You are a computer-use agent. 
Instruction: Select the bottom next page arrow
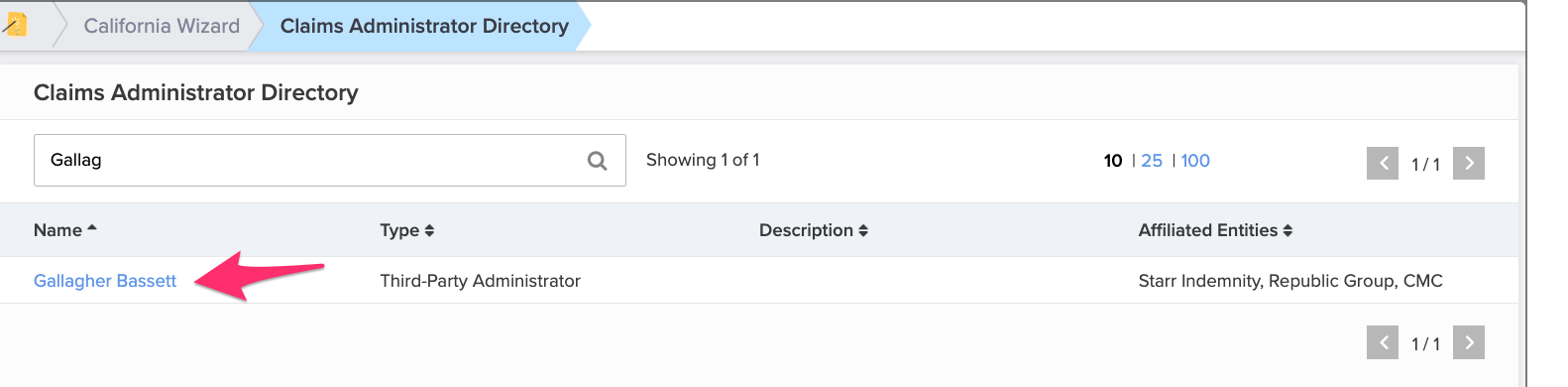(1469, 342)
